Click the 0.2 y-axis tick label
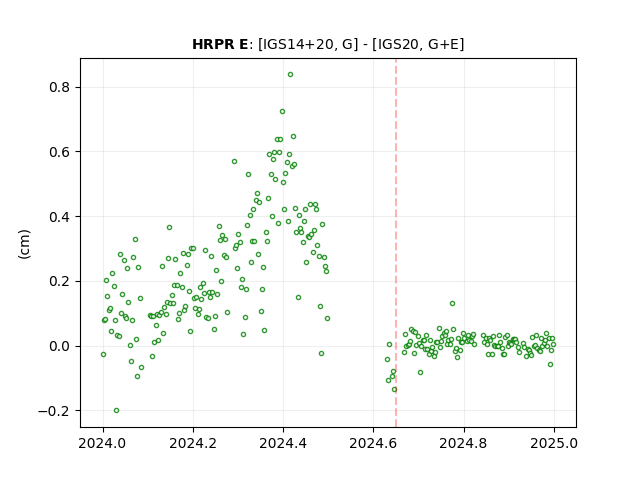This screenshot has width=640, height=480. pos(61,281)
